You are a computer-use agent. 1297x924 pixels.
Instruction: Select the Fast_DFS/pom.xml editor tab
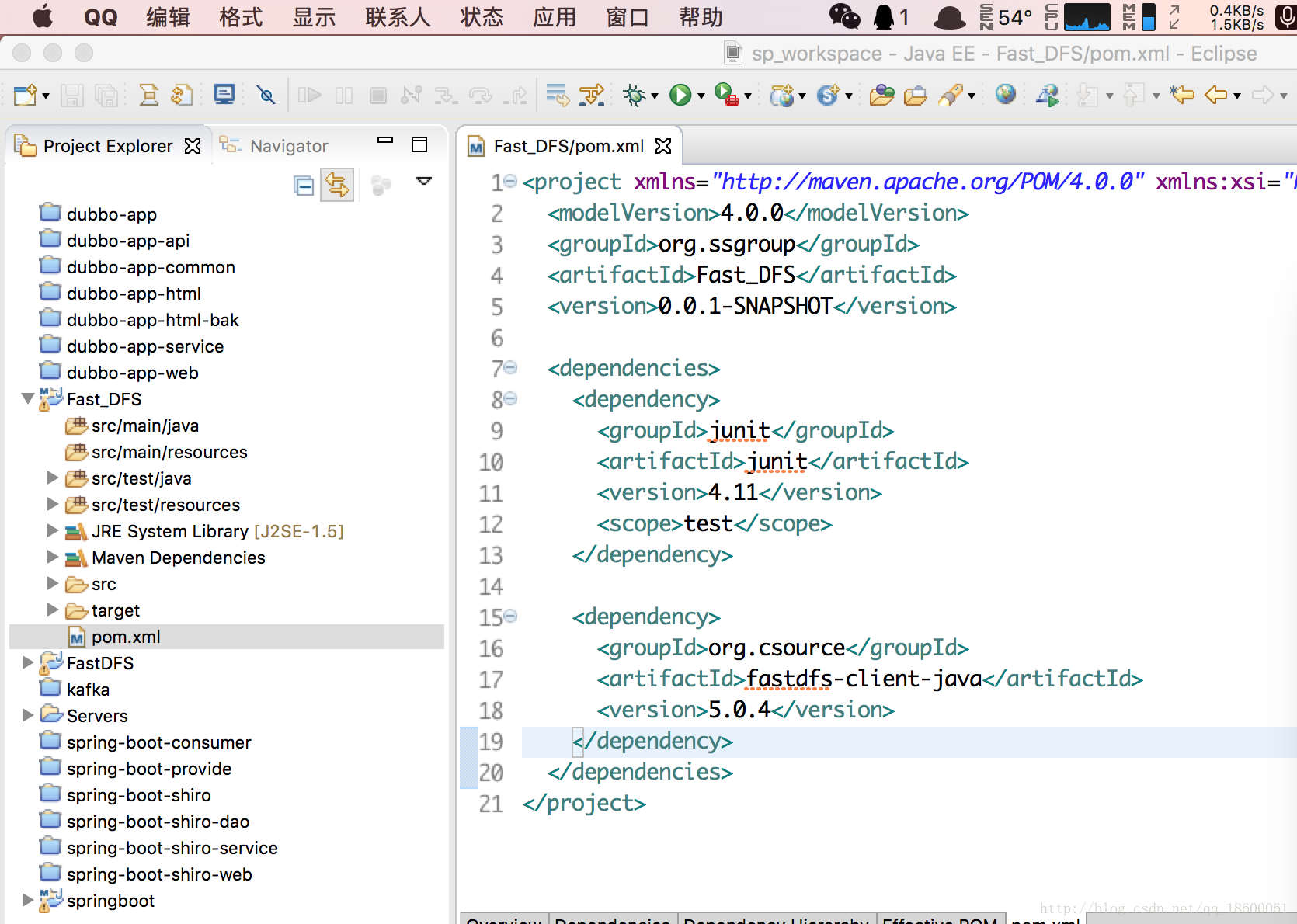pyautogui.click(x=569, y=146)
